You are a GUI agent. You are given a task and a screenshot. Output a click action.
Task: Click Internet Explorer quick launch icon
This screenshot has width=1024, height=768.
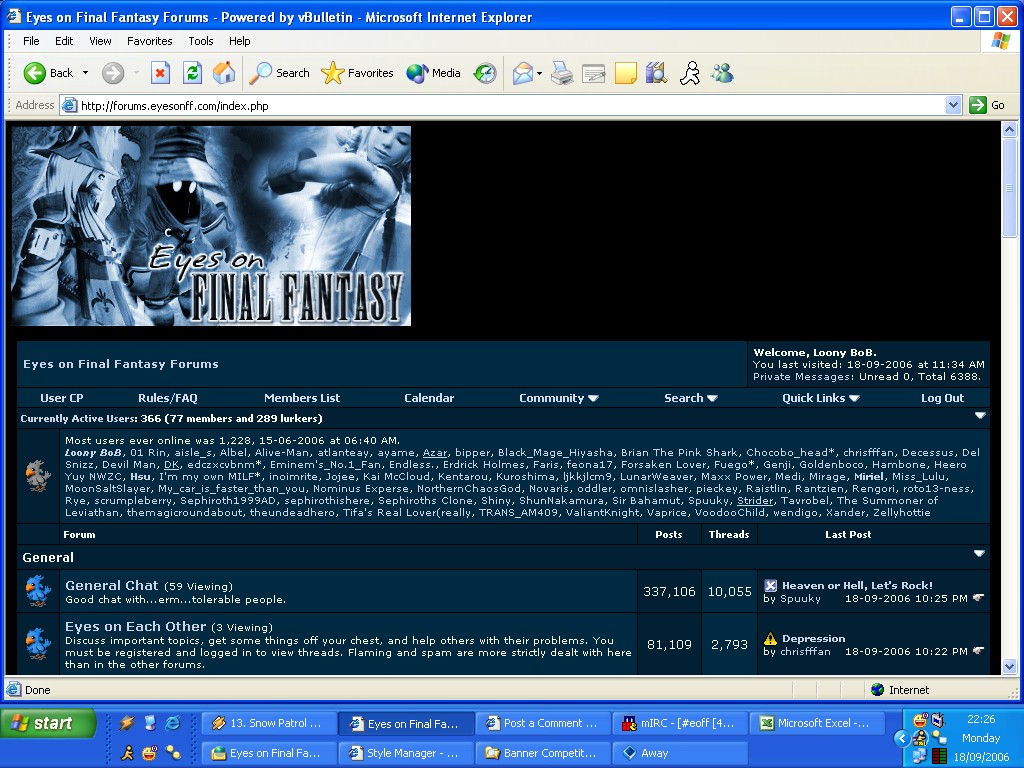(172, 722)
